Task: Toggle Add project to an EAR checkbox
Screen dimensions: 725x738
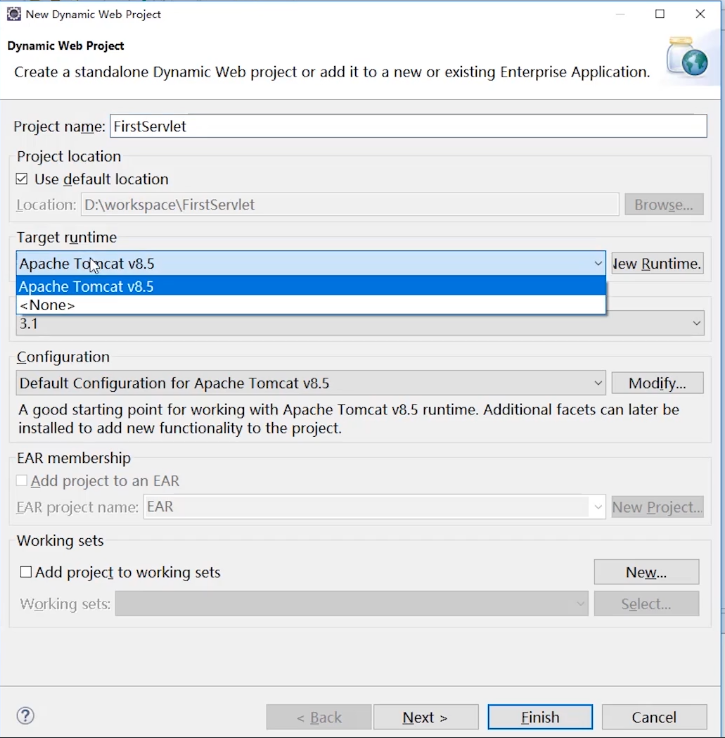Action: tap(22, 481)
